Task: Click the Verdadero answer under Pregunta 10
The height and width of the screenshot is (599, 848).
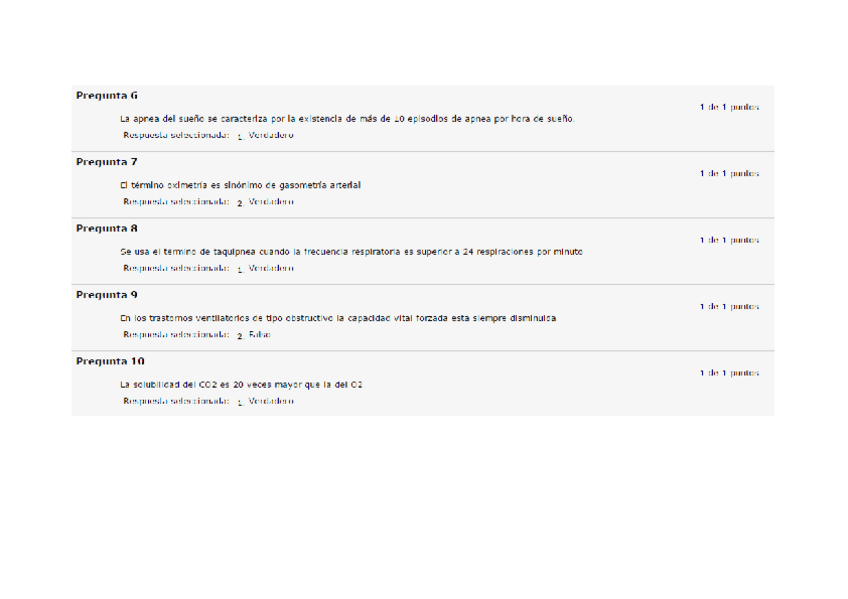Action: pyautogui.click(x=271, y=401)
